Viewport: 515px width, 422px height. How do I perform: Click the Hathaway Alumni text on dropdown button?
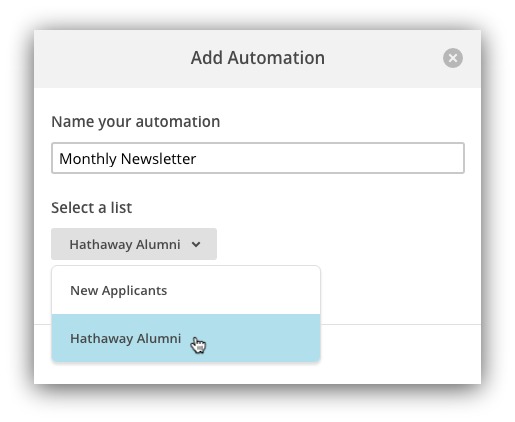pos(125,244)
